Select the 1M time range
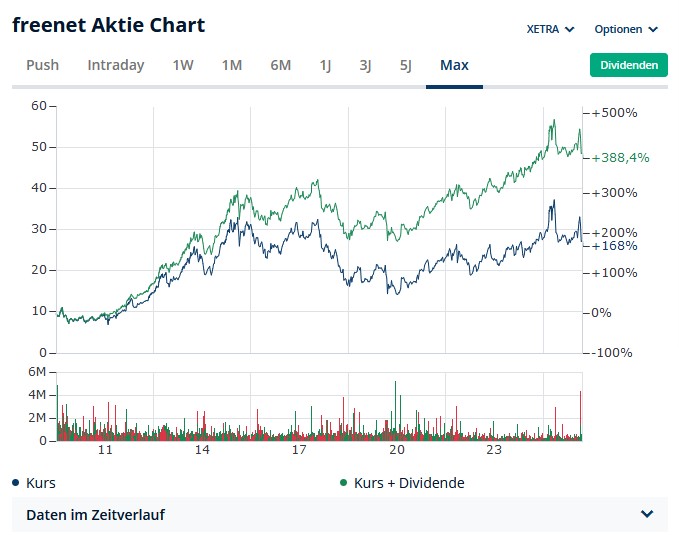 coord(232,65)
